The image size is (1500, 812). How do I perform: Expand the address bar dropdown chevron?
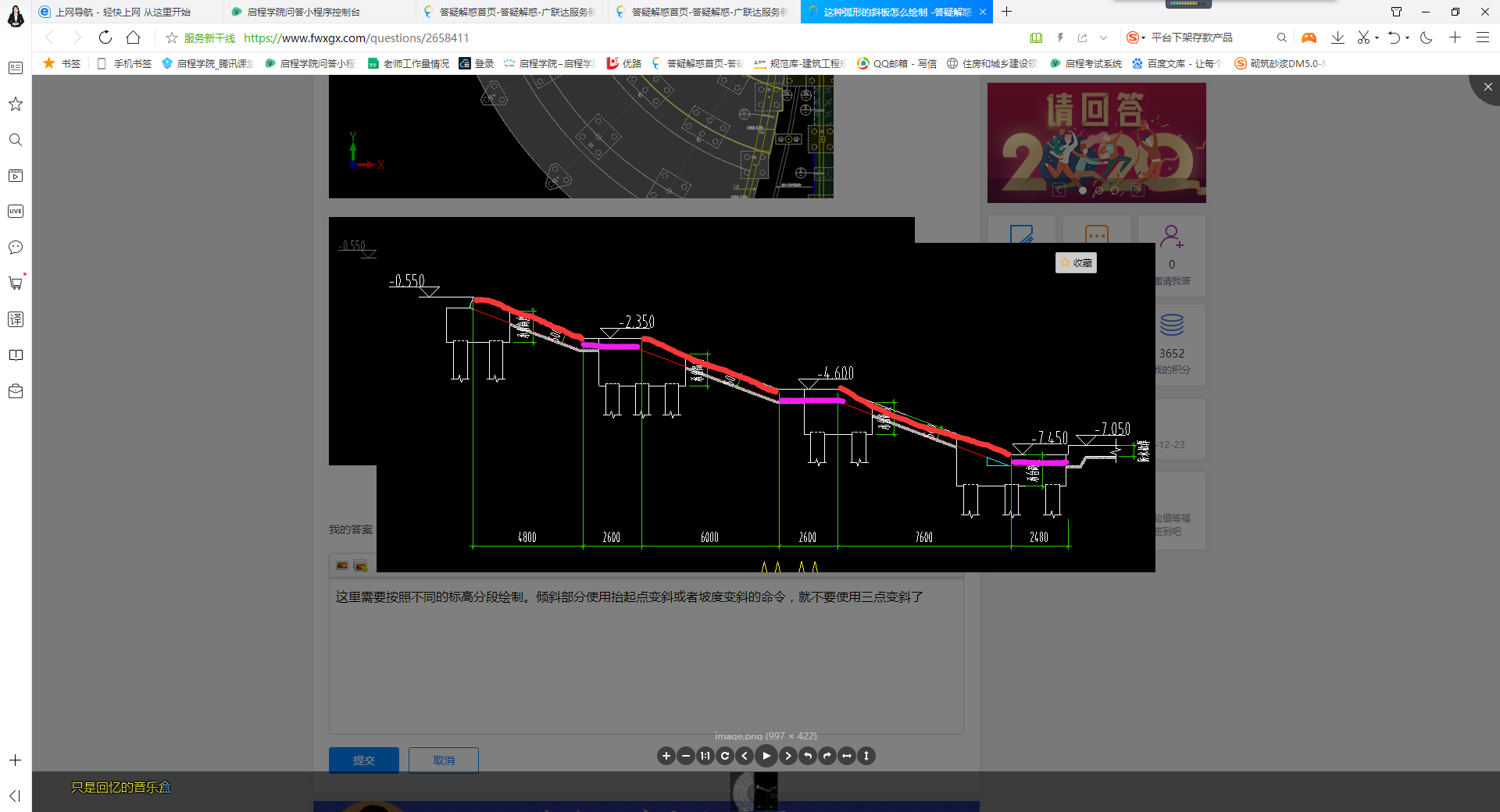[x=1103, y=37]
